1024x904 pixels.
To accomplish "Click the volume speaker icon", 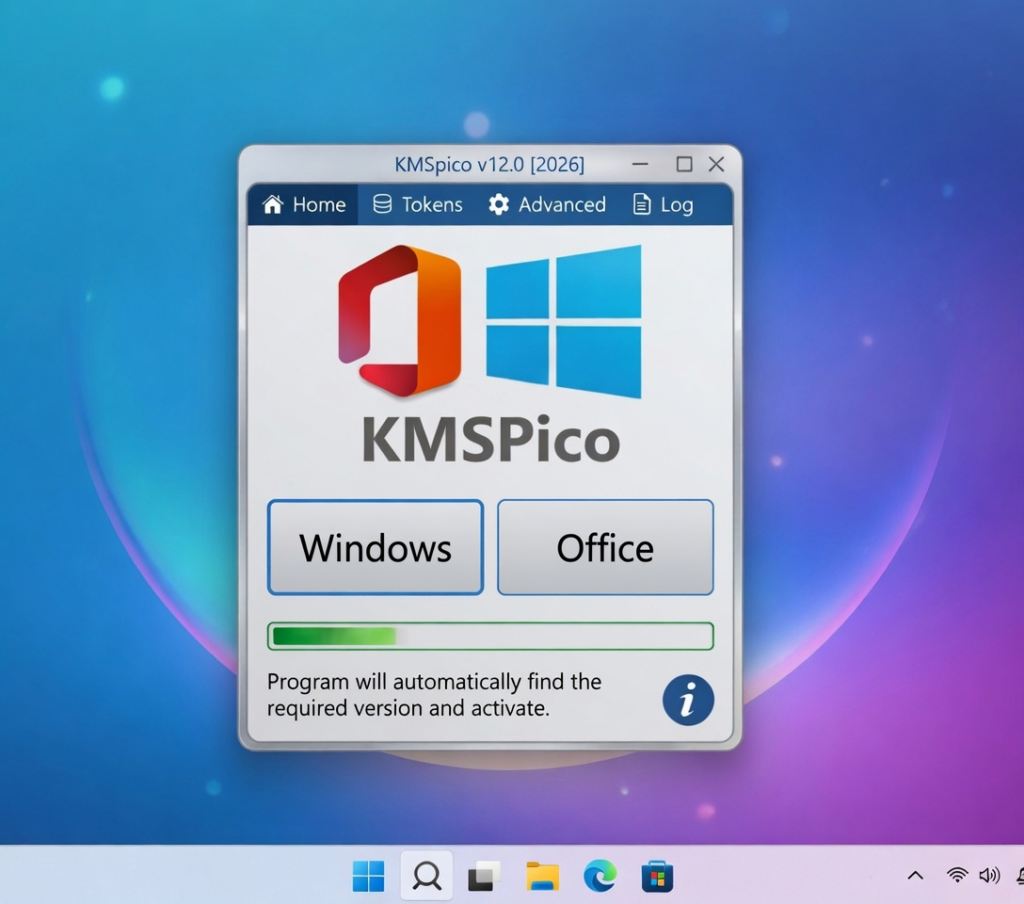I will 989,875.
